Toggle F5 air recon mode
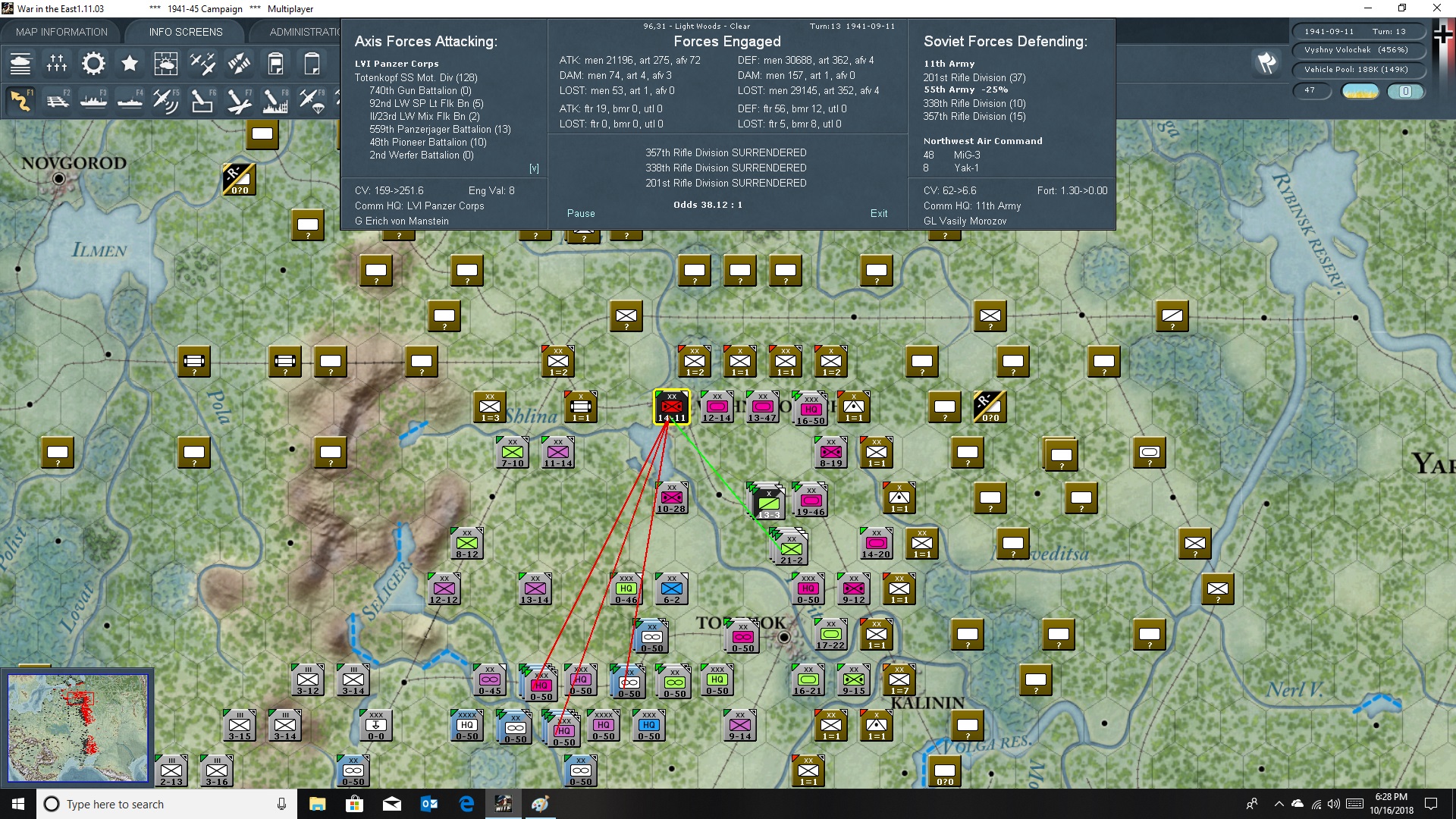The height and width of the screenshot is (819, 1456). tap(165, 100)
